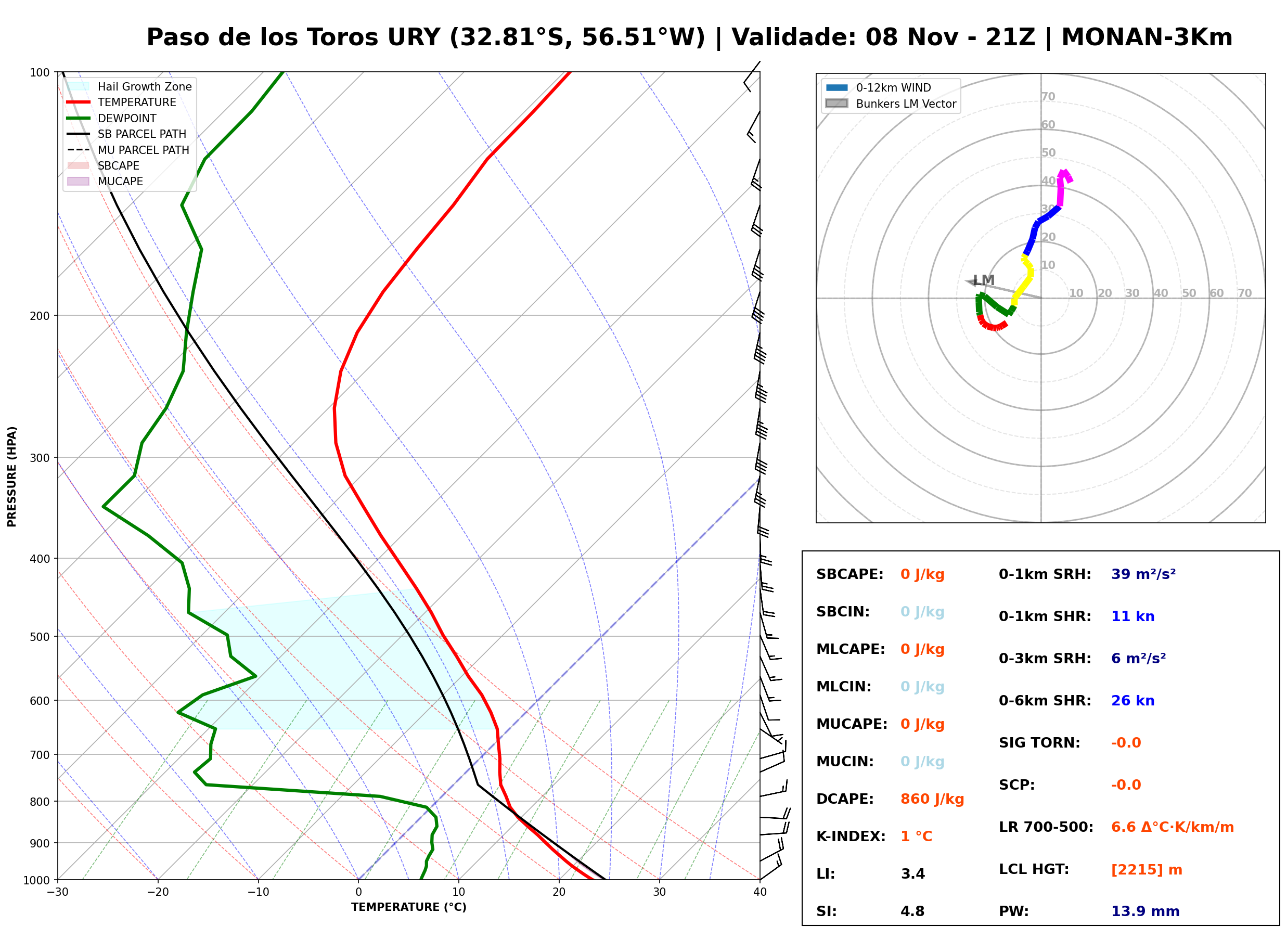Click the 0-12km WIND legend swatch

point(837,87)
